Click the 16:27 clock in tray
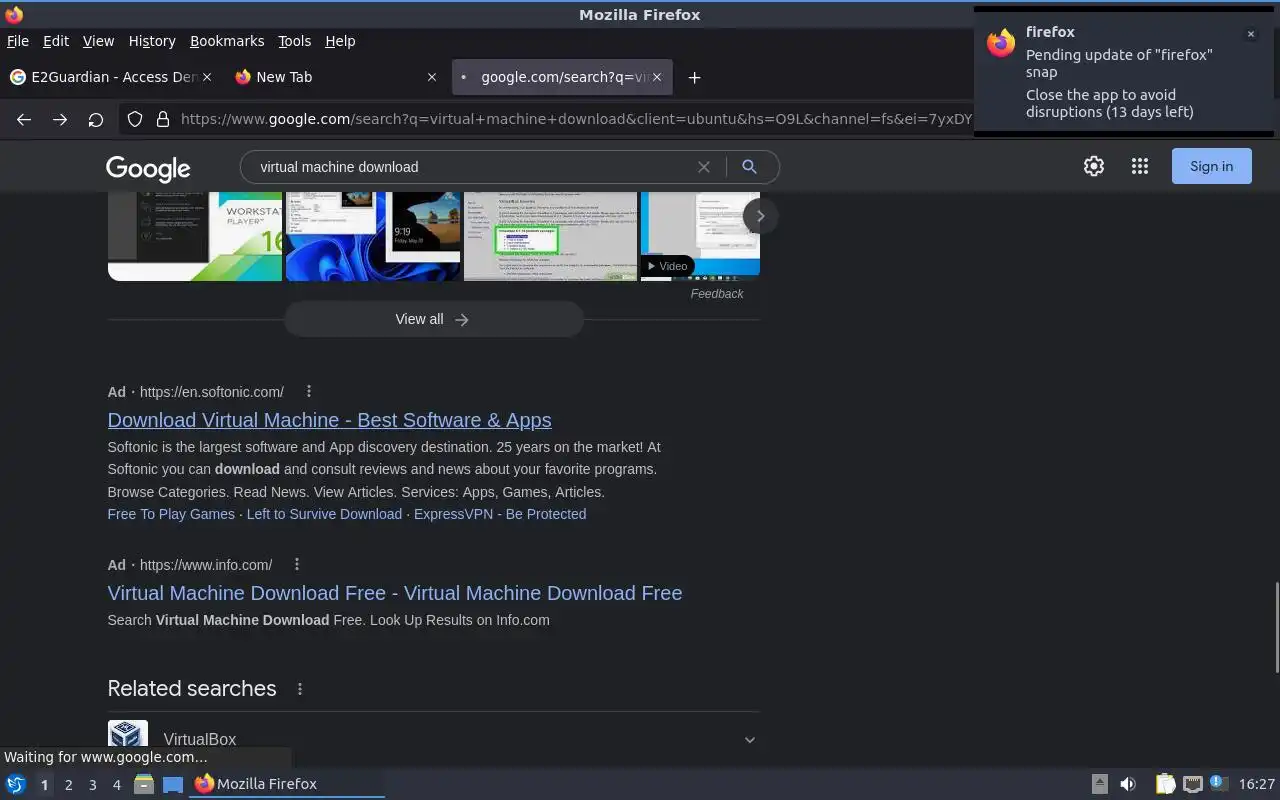 [x=1256, y=784]
